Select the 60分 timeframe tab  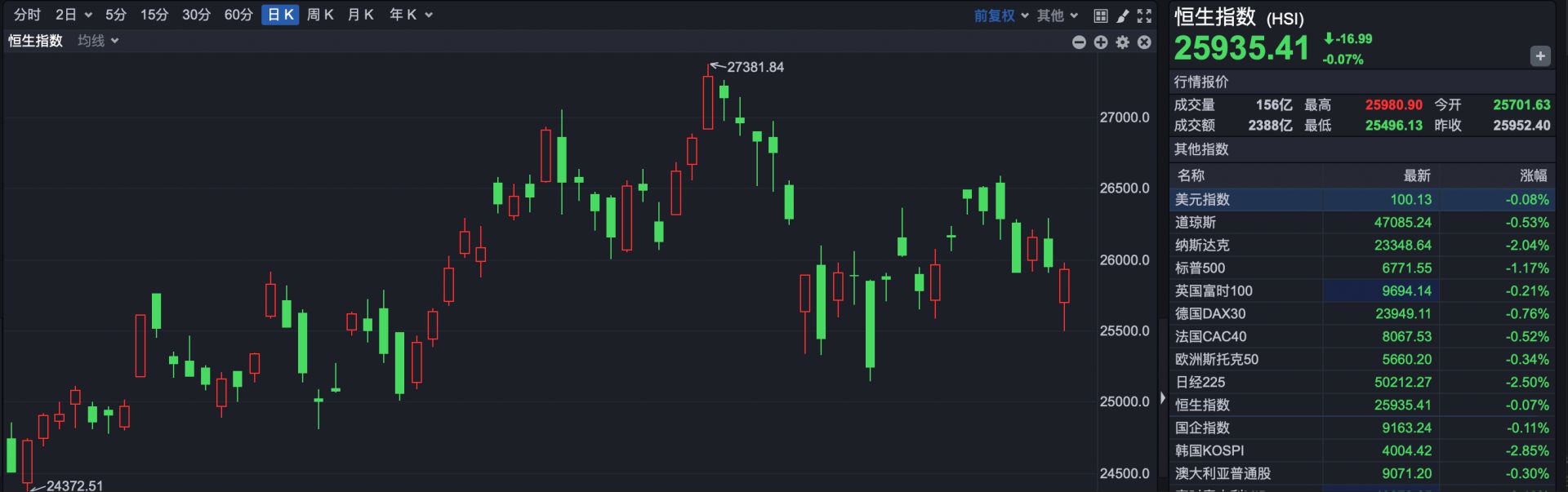point(238,15)
